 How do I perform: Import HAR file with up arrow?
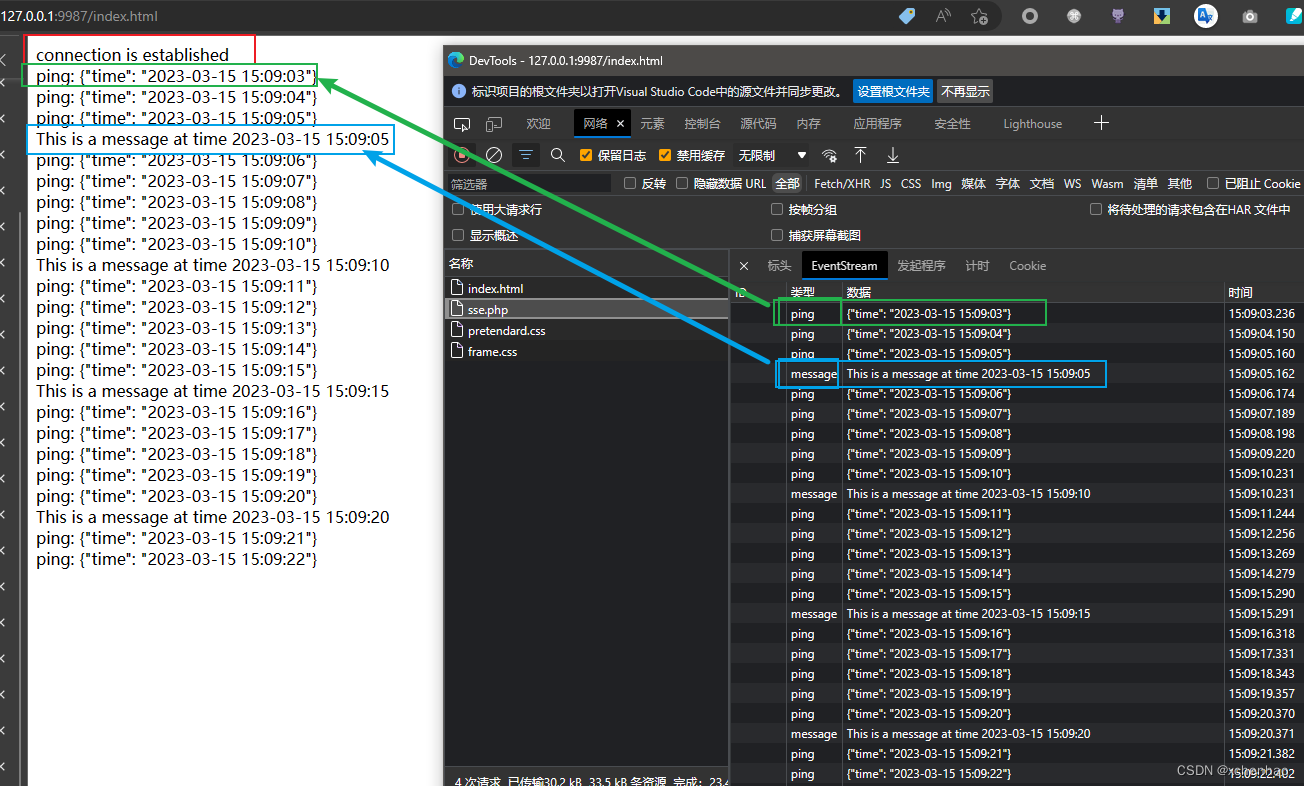click(x=860, y=155)
